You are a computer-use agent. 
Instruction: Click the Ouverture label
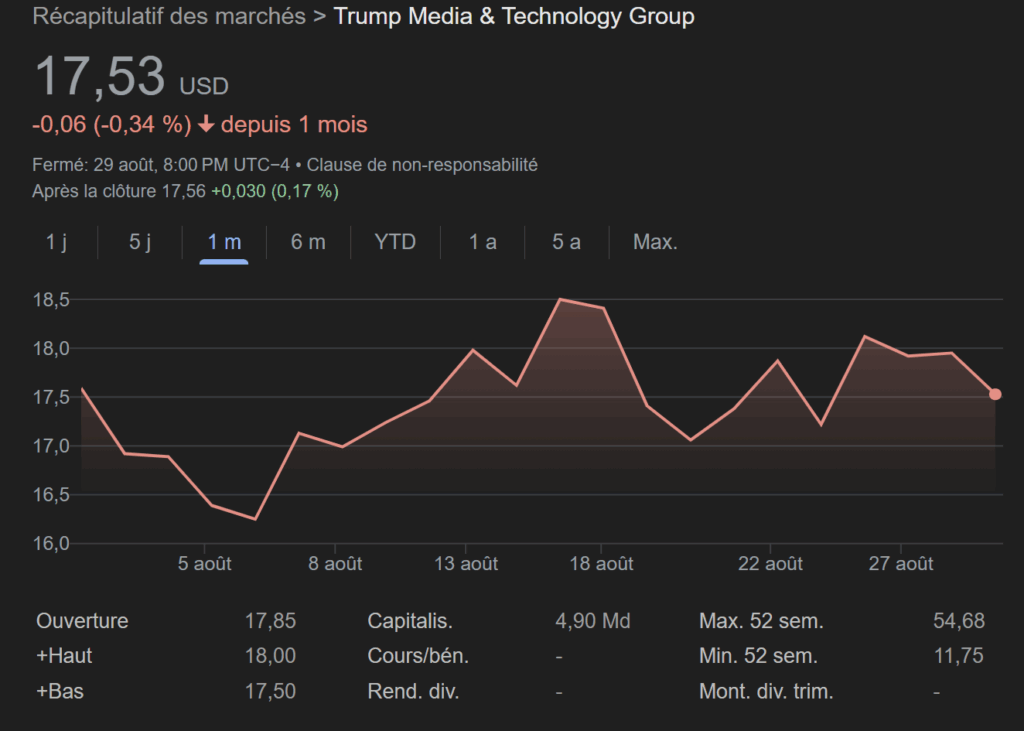click(x=82, y=621)
